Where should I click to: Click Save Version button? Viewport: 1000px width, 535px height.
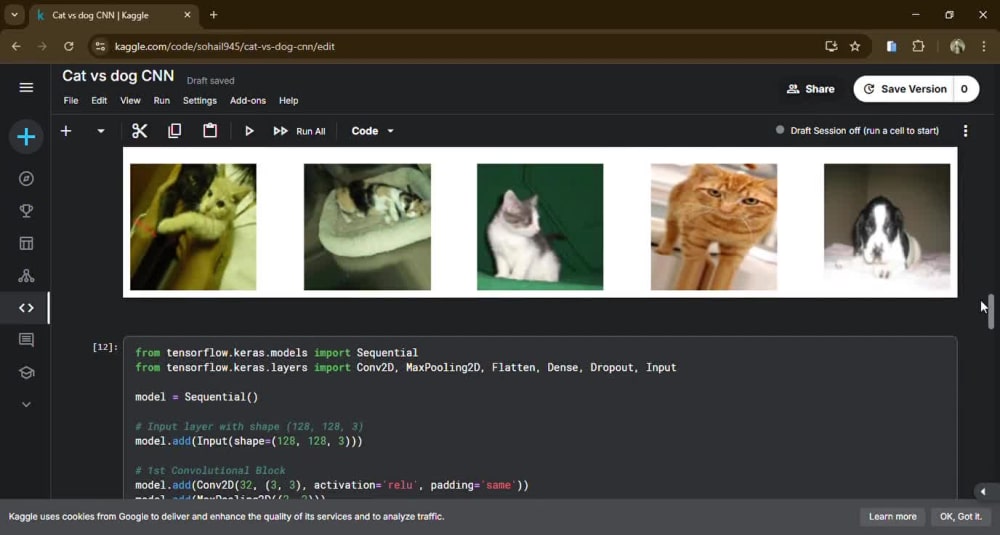[904, 89]
